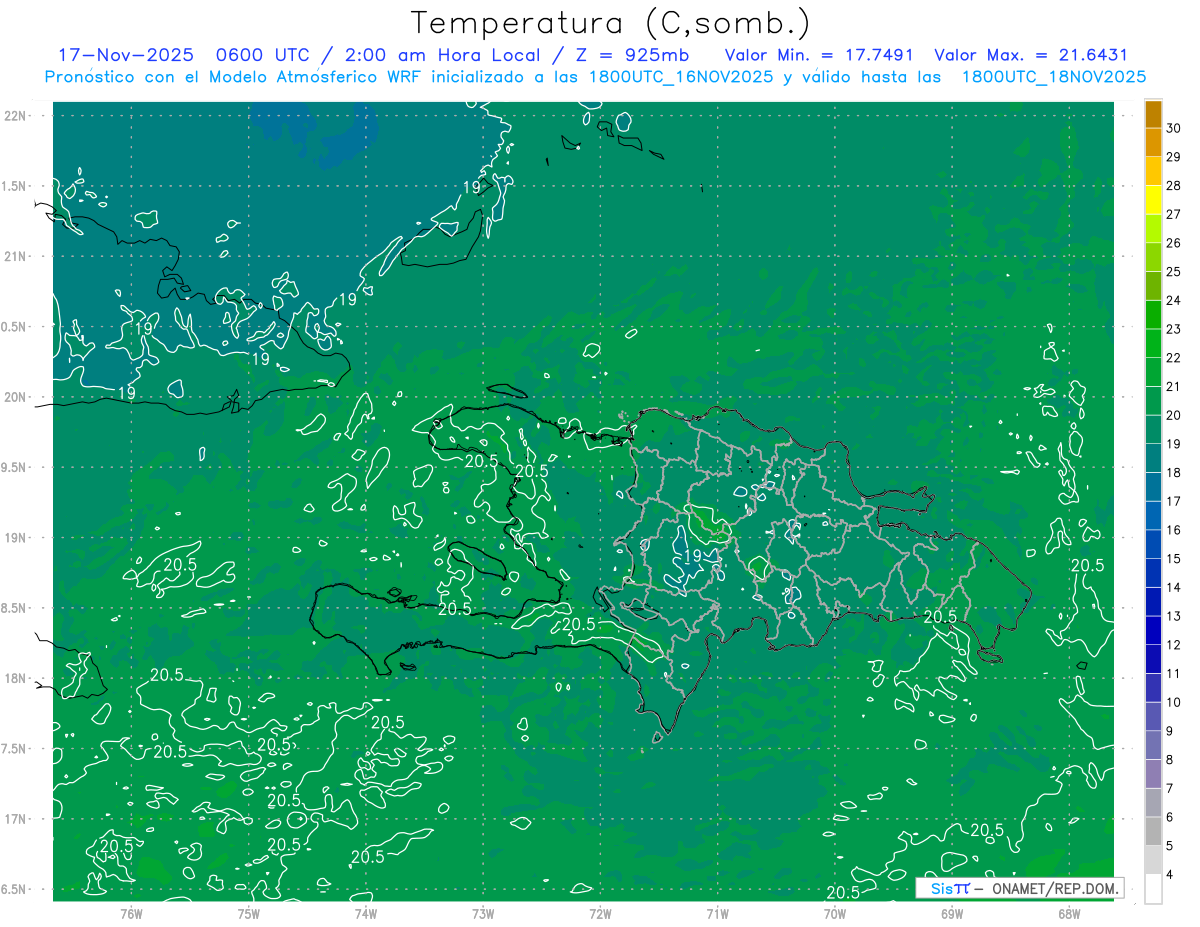
Task: Click the '20N' latitude axis label
Action: [16, 397]
